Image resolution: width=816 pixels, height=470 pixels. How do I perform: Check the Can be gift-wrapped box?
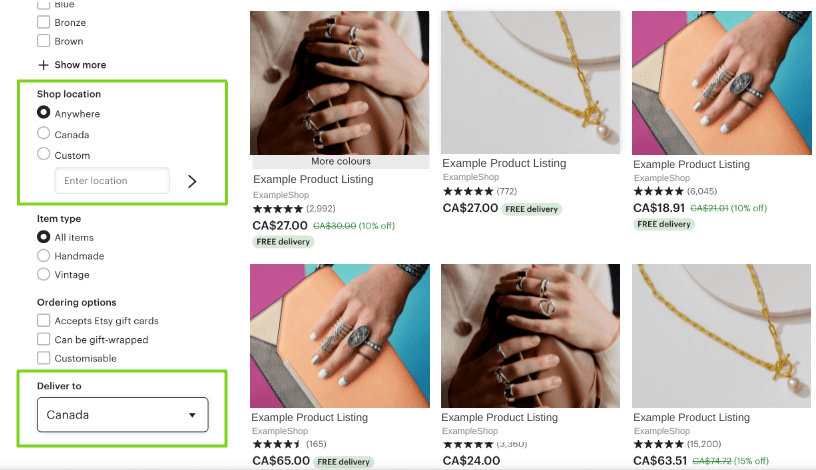click(44, 340)
